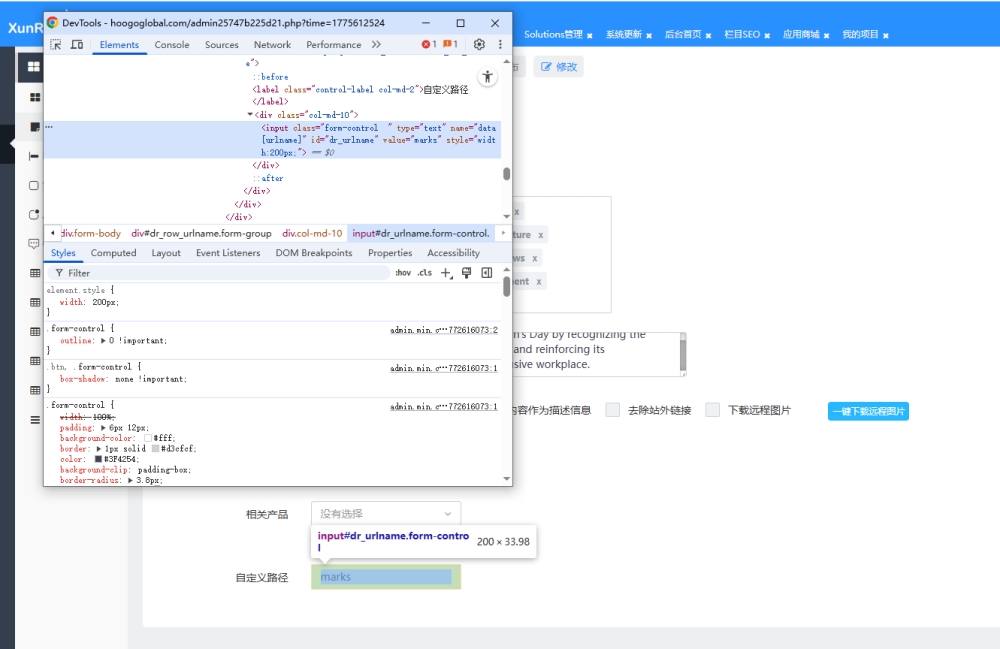
Task: Open DevTools settings gear
Action: point(479,45)
